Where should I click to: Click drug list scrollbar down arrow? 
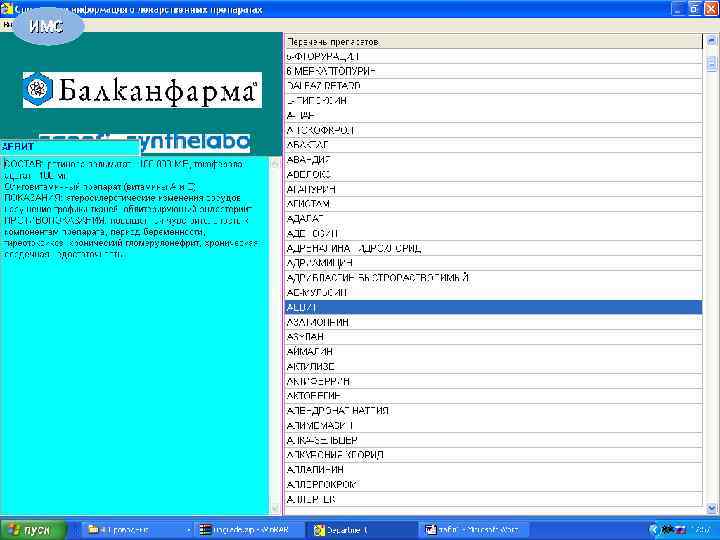pos(712,508)
